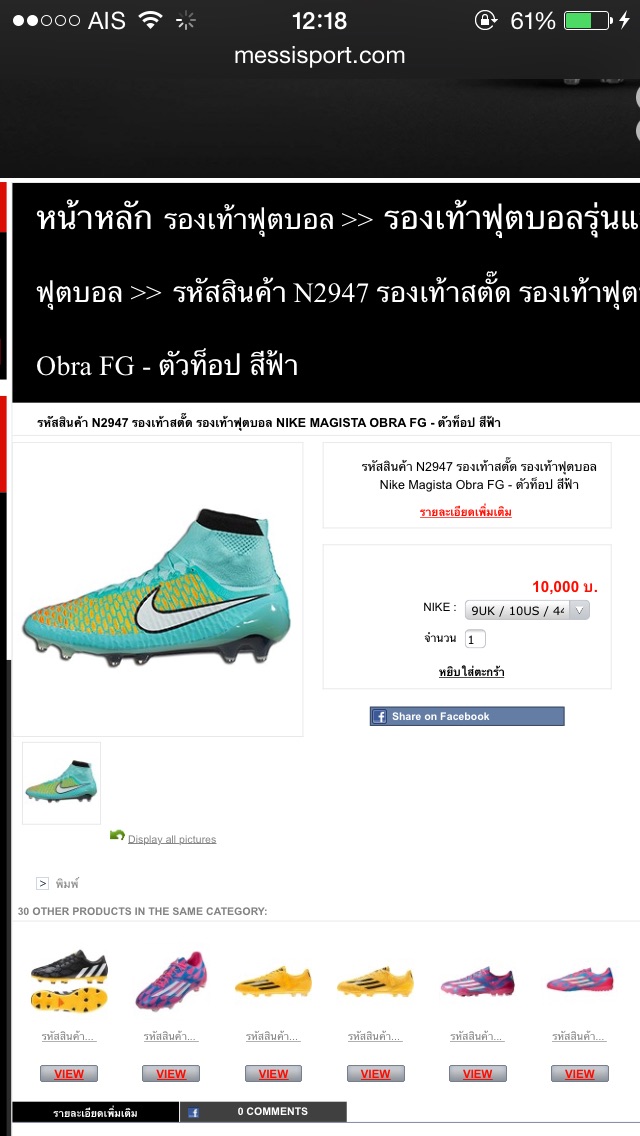Click the small Magista shoe thumbnail
640x1136 pixels.
tap(62, 783)
